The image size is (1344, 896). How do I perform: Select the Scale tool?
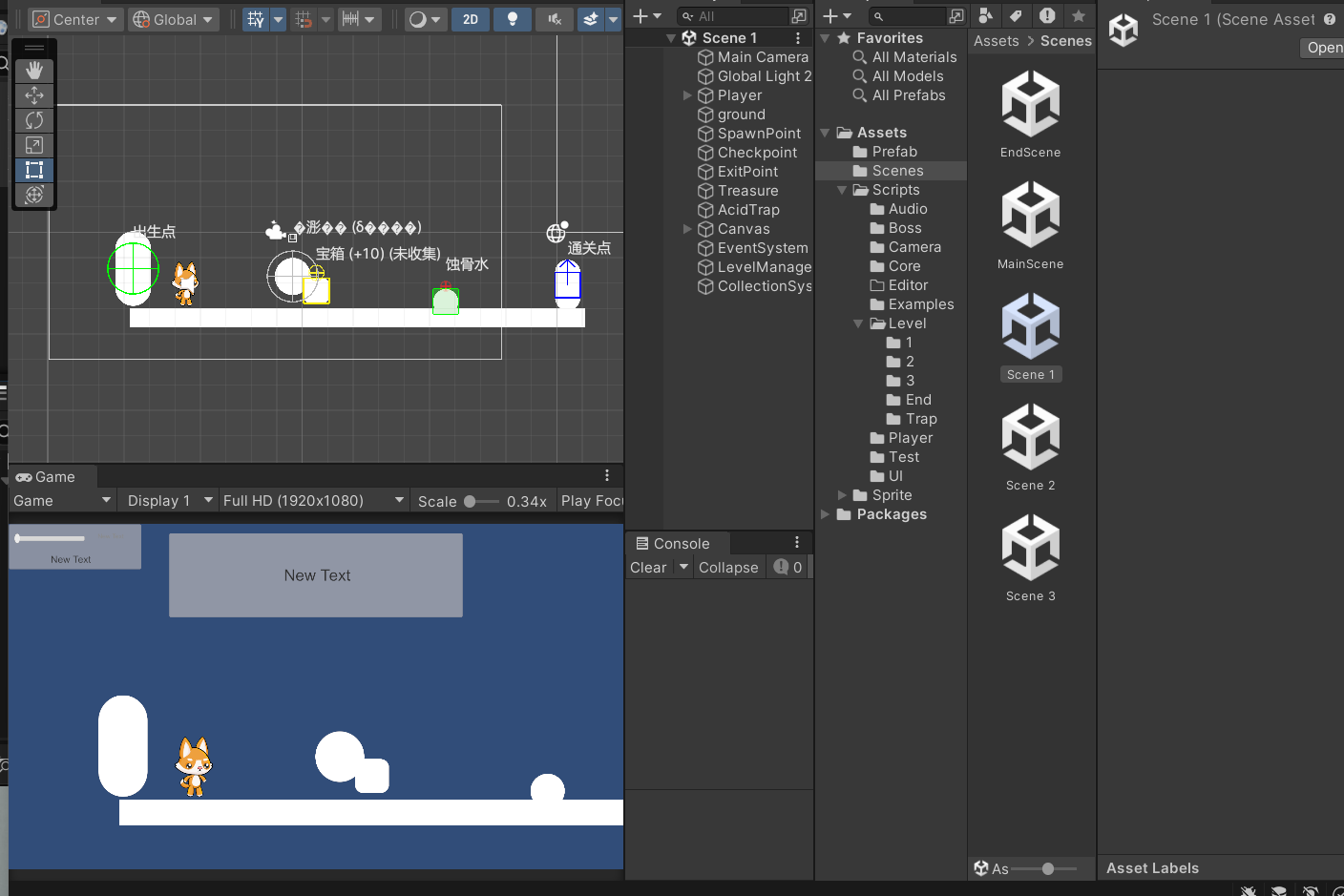coord(34,145)
